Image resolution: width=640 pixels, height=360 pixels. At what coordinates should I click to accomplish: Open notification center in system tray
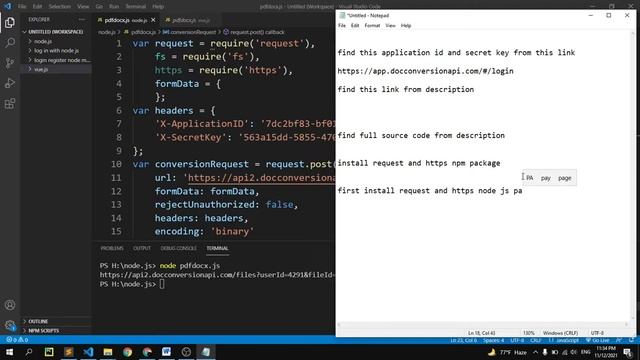point(628,352)
